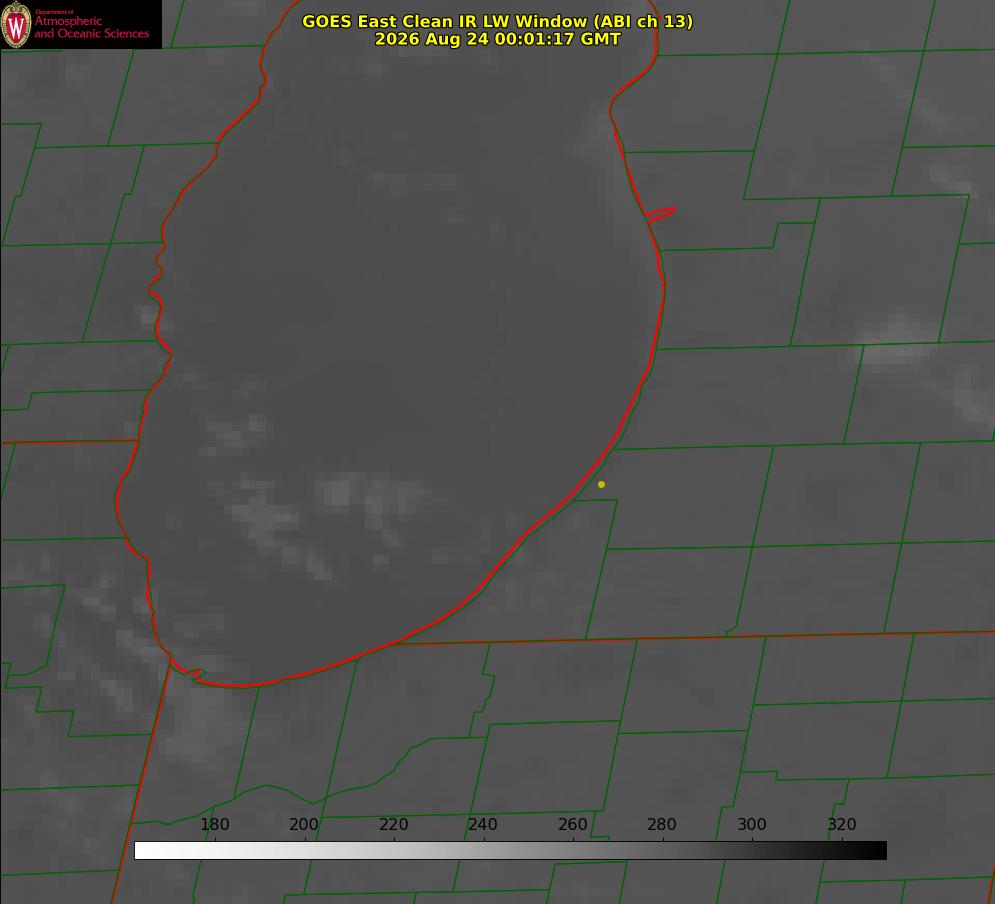Screen dimensions: 995x904
Task: Click the yellow dot marker near the lakeshore
Action: (x=601, y=484)
